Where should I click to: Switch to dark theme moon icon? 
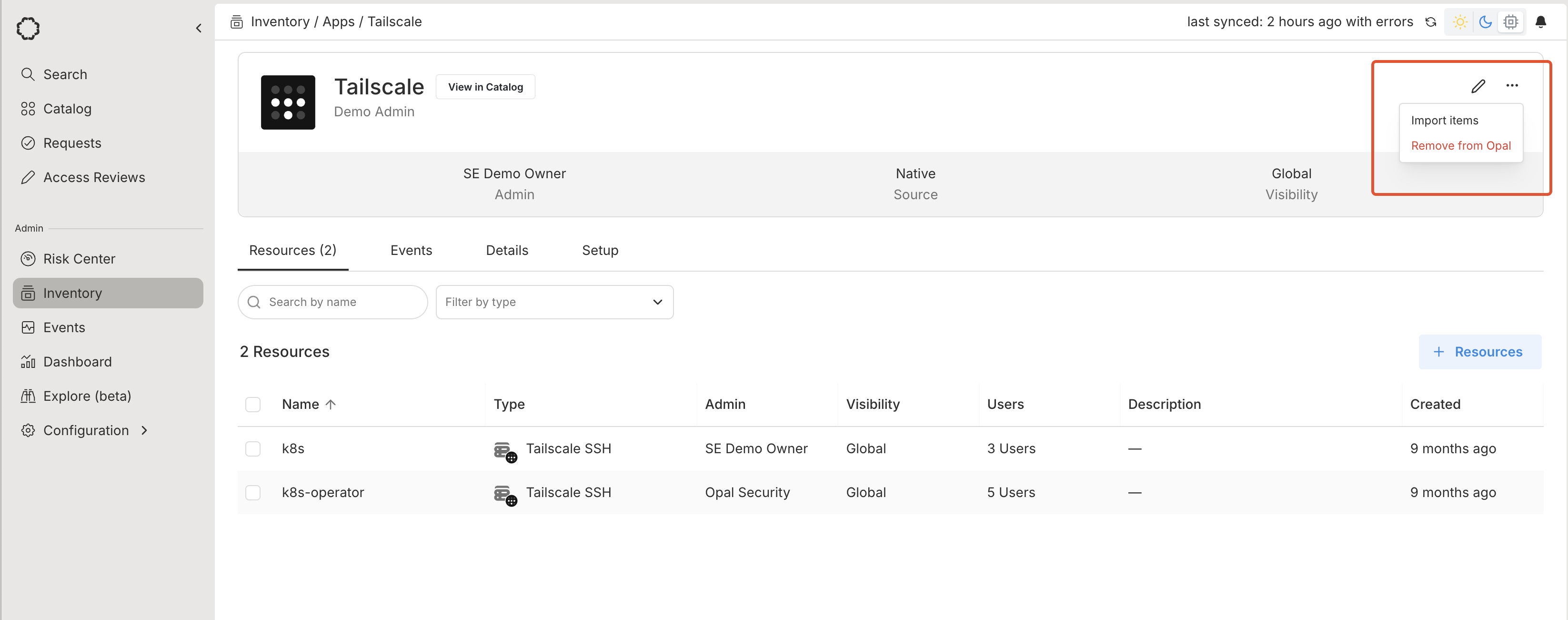coord(1485,22)
